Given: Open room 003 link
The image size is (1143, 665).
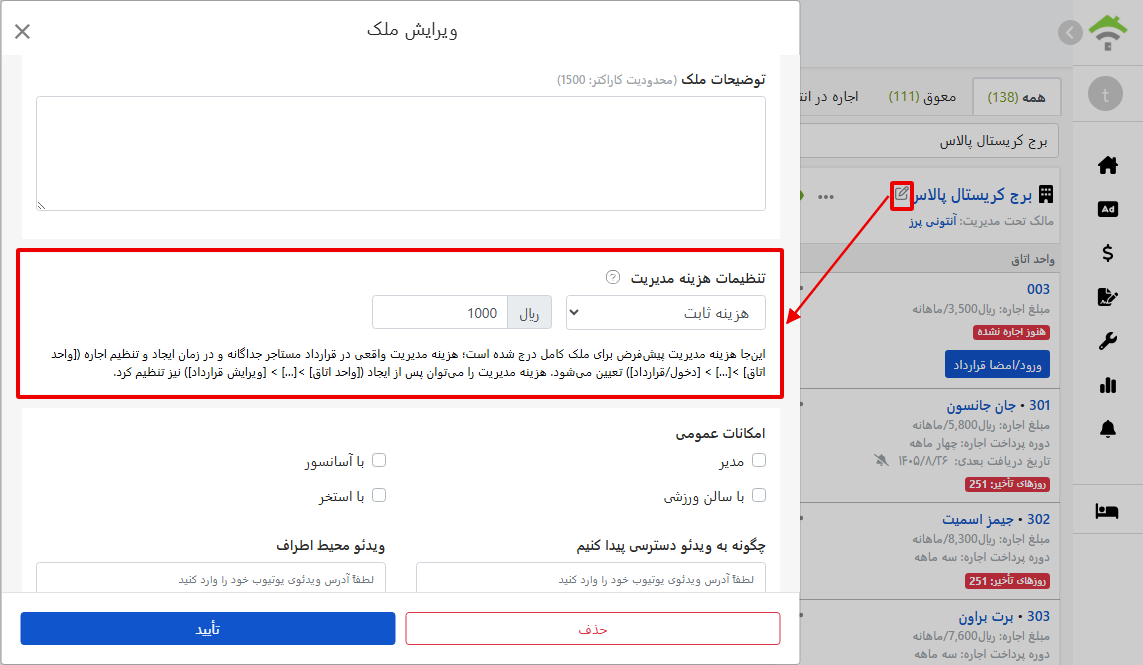Looking at the screenshot, I should pos(1038,289).
